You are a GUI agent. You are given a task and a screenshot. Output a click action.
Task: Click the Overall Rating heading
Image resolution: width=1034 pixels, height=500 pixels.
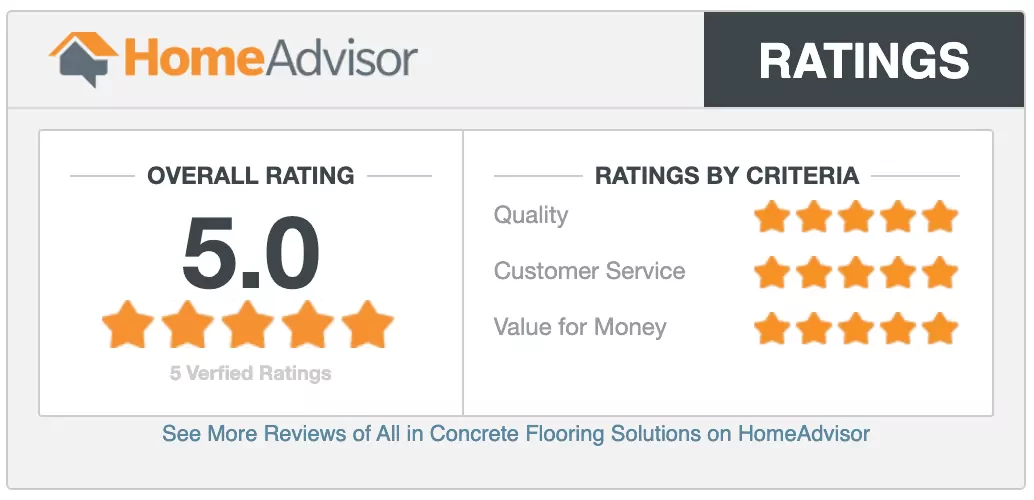(250, 176)
